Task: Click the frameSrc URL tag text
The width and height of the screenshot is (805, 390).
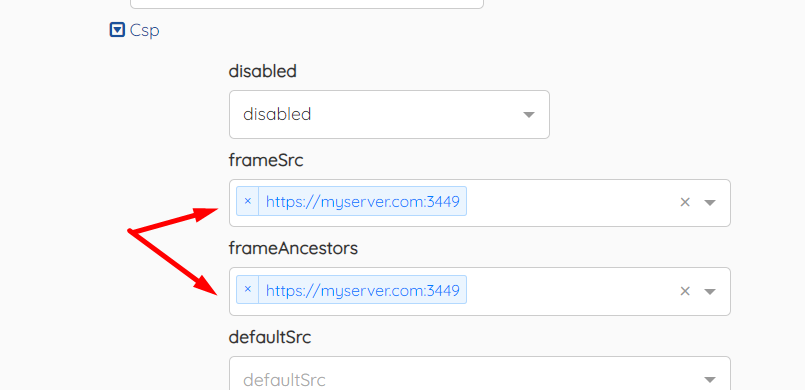Action: pyautogui.click(x=362, y=202)
